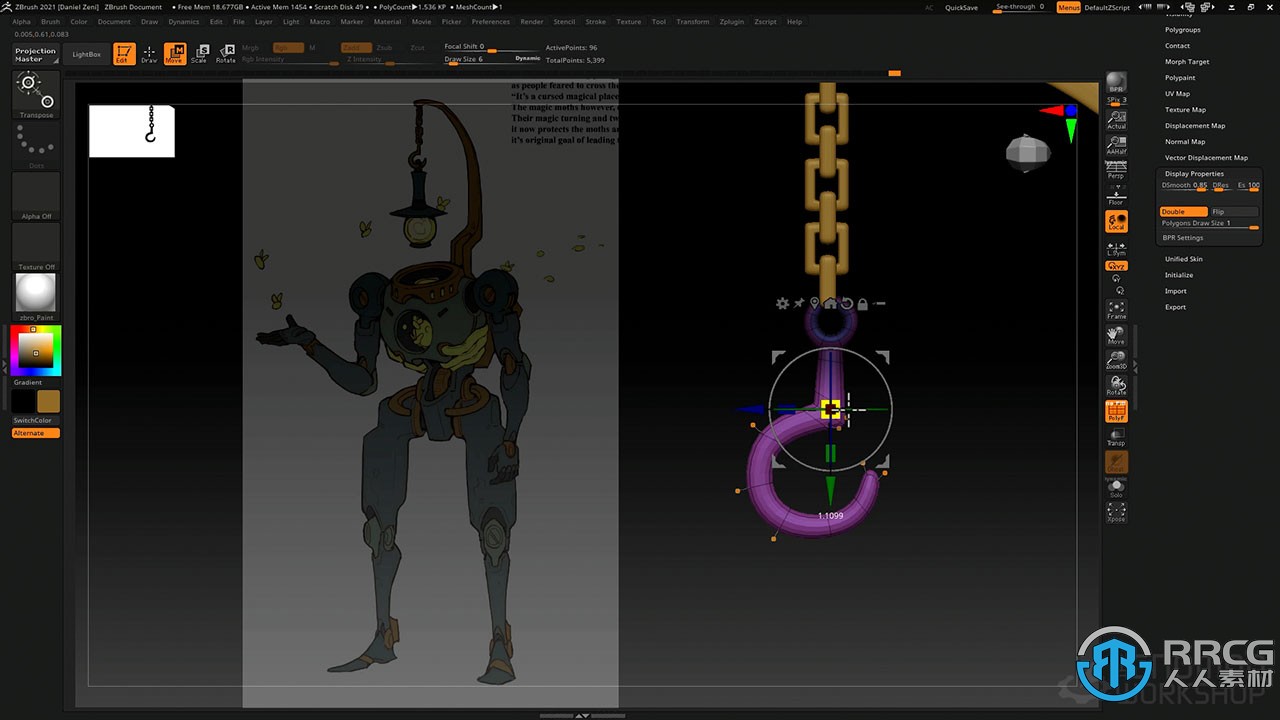
Task: Select the Rotate mode icon in top shelf
Action: click(226, 54)
